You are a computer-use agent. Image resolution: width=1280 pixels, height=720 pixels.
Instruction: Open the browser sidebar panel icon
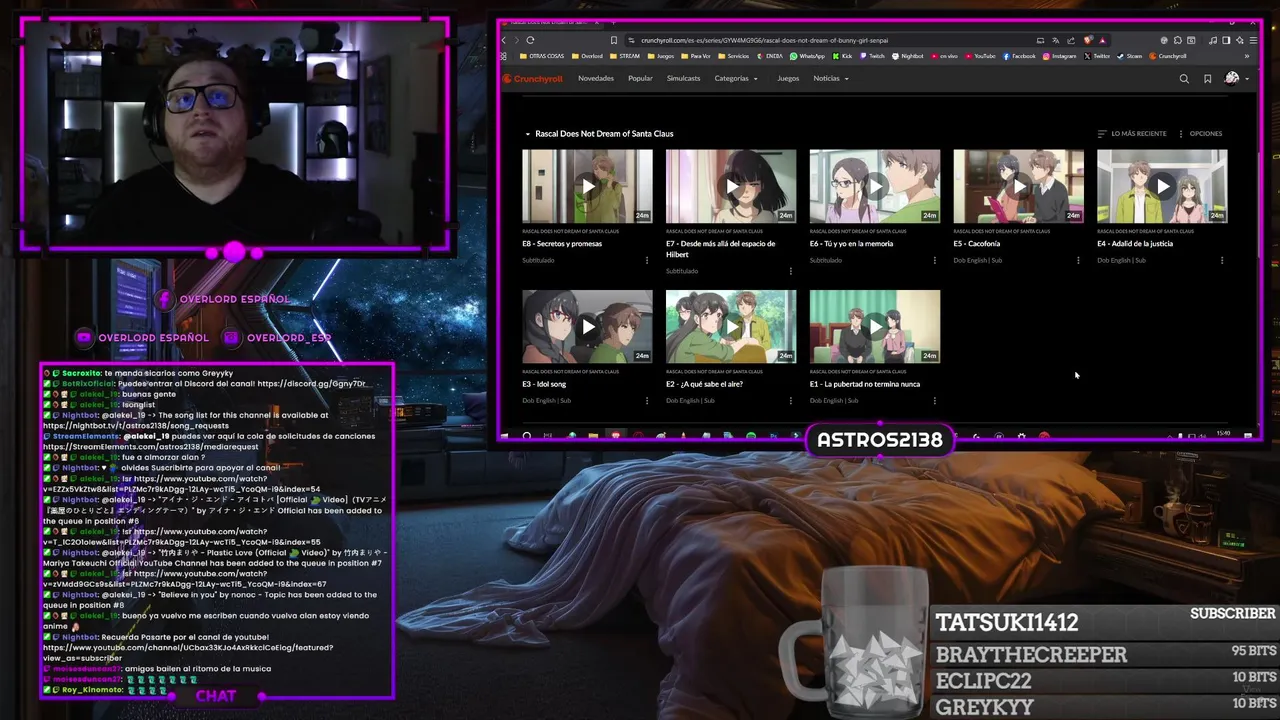coord(1226,40)
